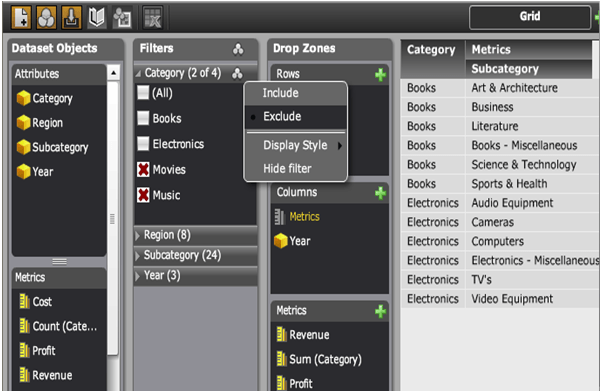Select Profit in Dataset Objects metrics
Screen dimensions: 602x391
(37, 351)
